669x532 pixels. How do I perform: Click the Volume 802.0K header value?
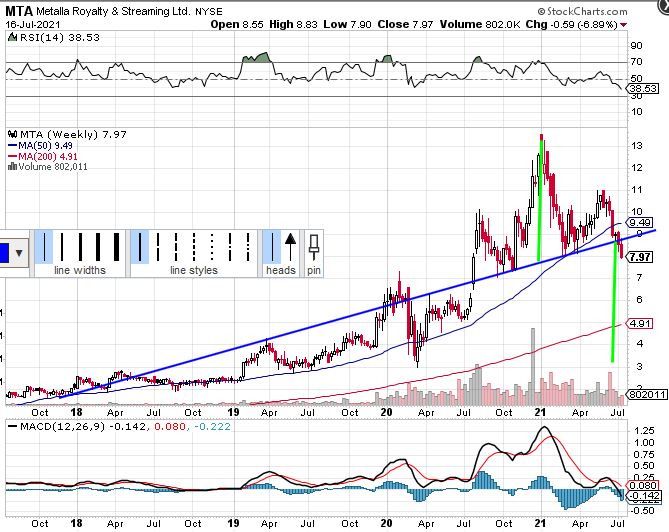pyautogui.click(x=480, y=24)
